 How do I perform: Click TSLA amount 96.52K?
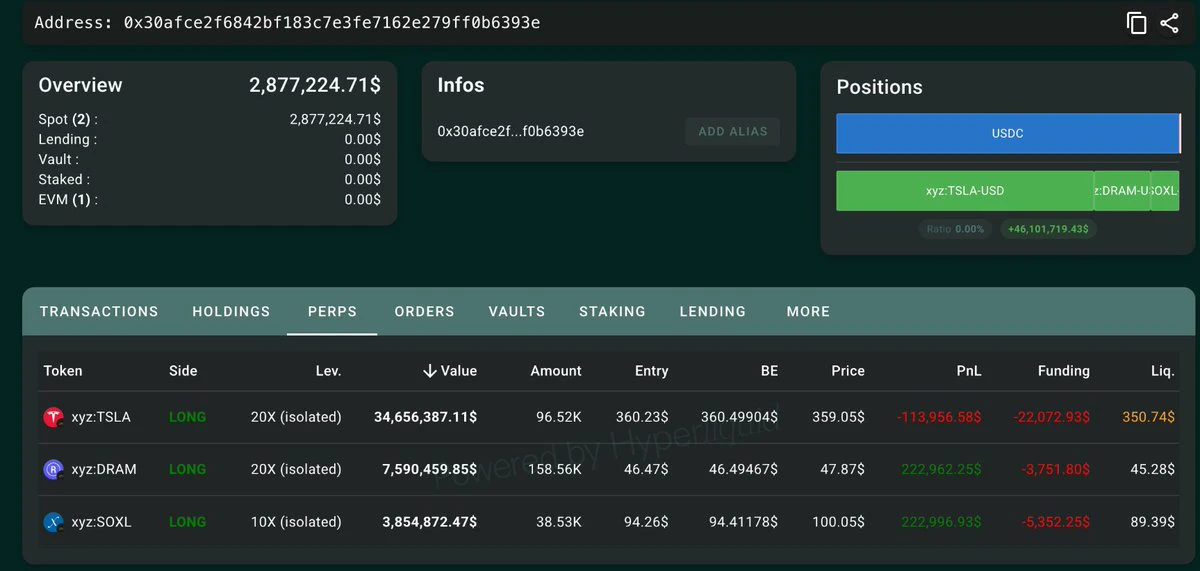point(559,417)
